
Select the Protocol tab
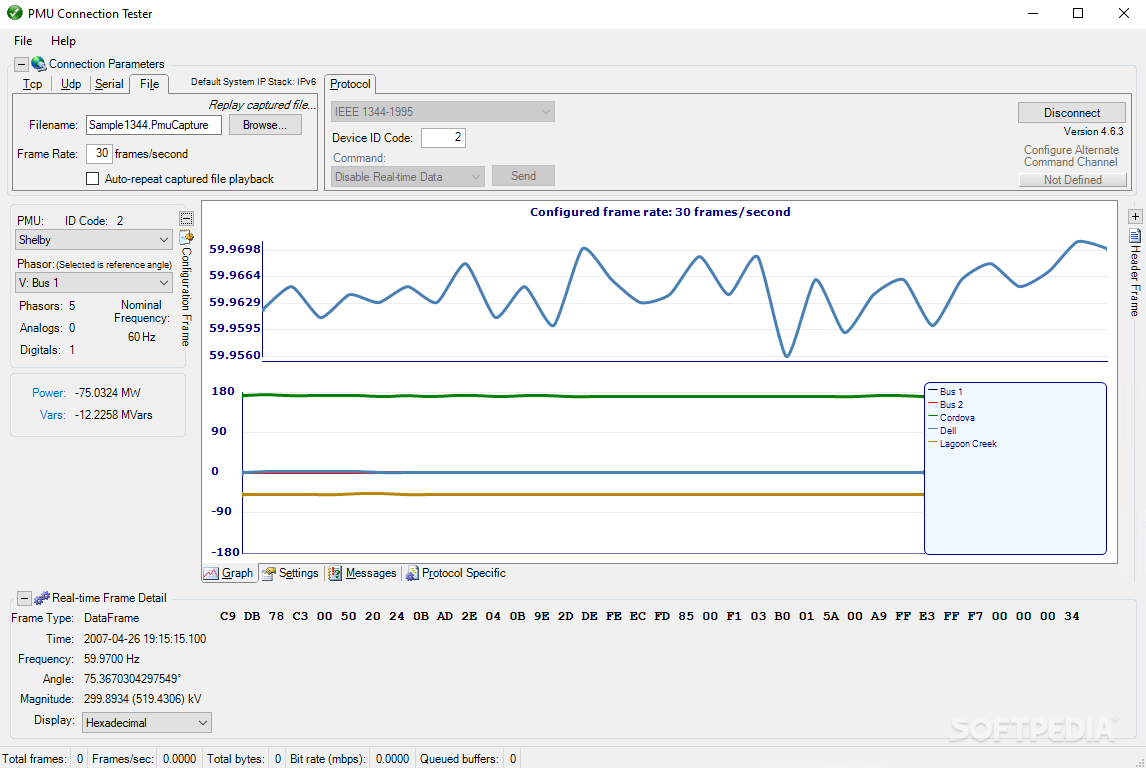coord(350,84)
